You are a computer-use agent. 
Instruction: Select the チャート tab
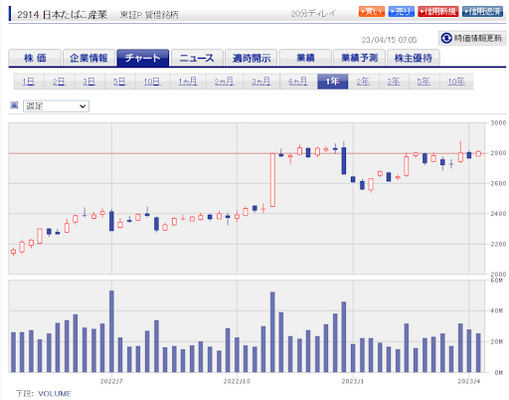pos(143,58)
